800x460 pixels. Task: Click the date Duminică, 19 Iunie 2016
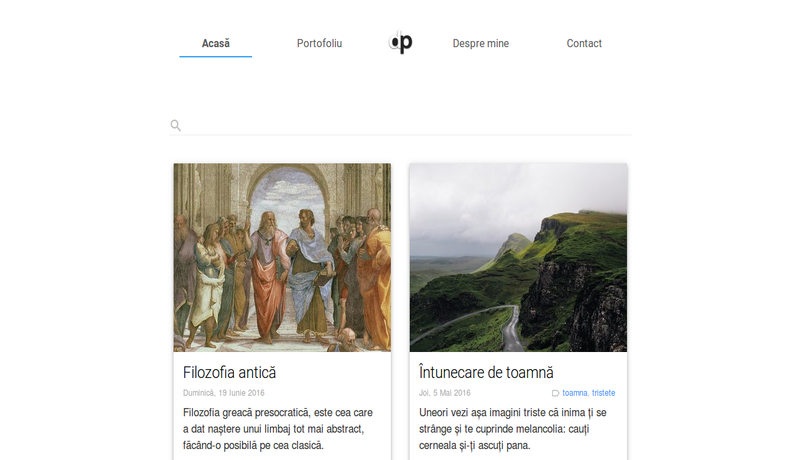pos(223,393)
